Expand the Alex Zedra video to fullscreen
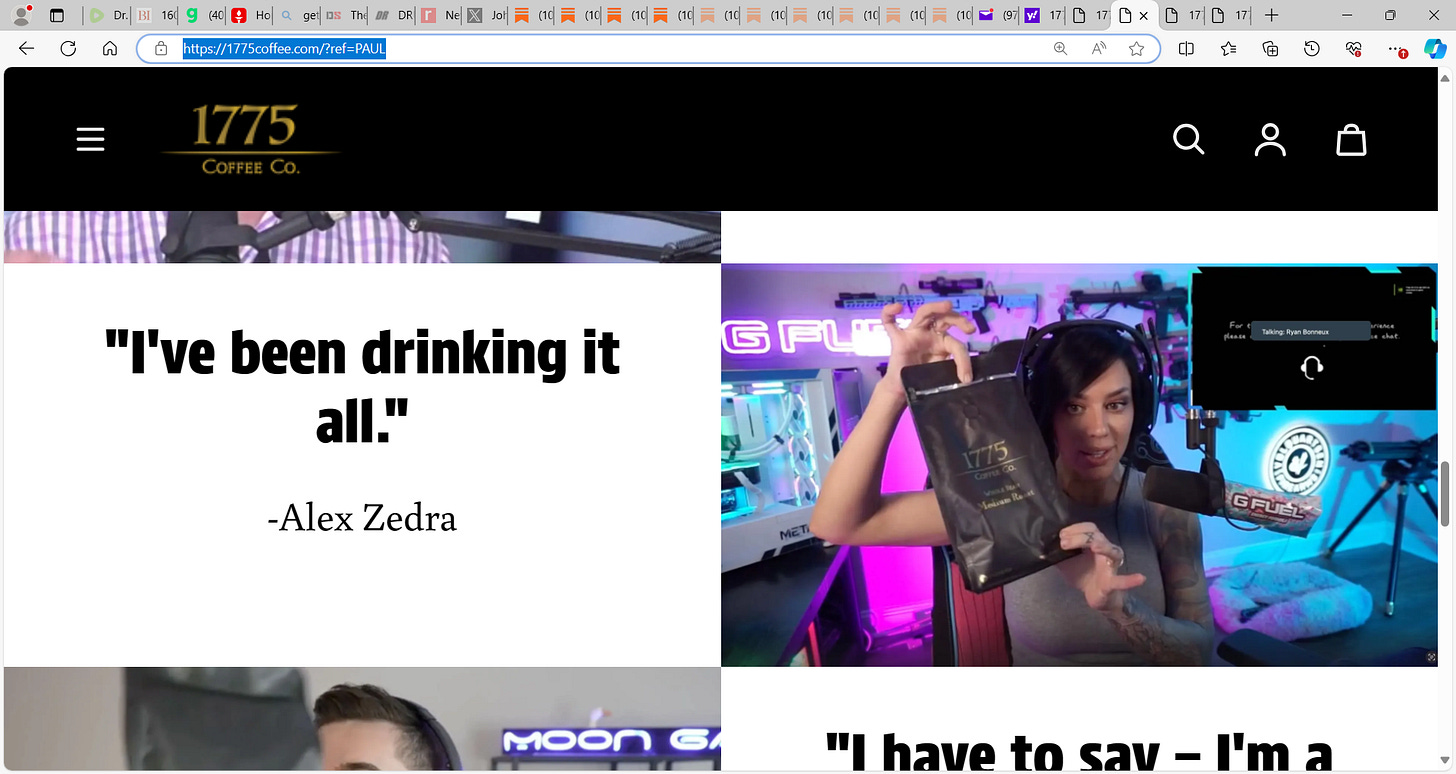The image size is (1456, 774). (x=1431, y=657)
